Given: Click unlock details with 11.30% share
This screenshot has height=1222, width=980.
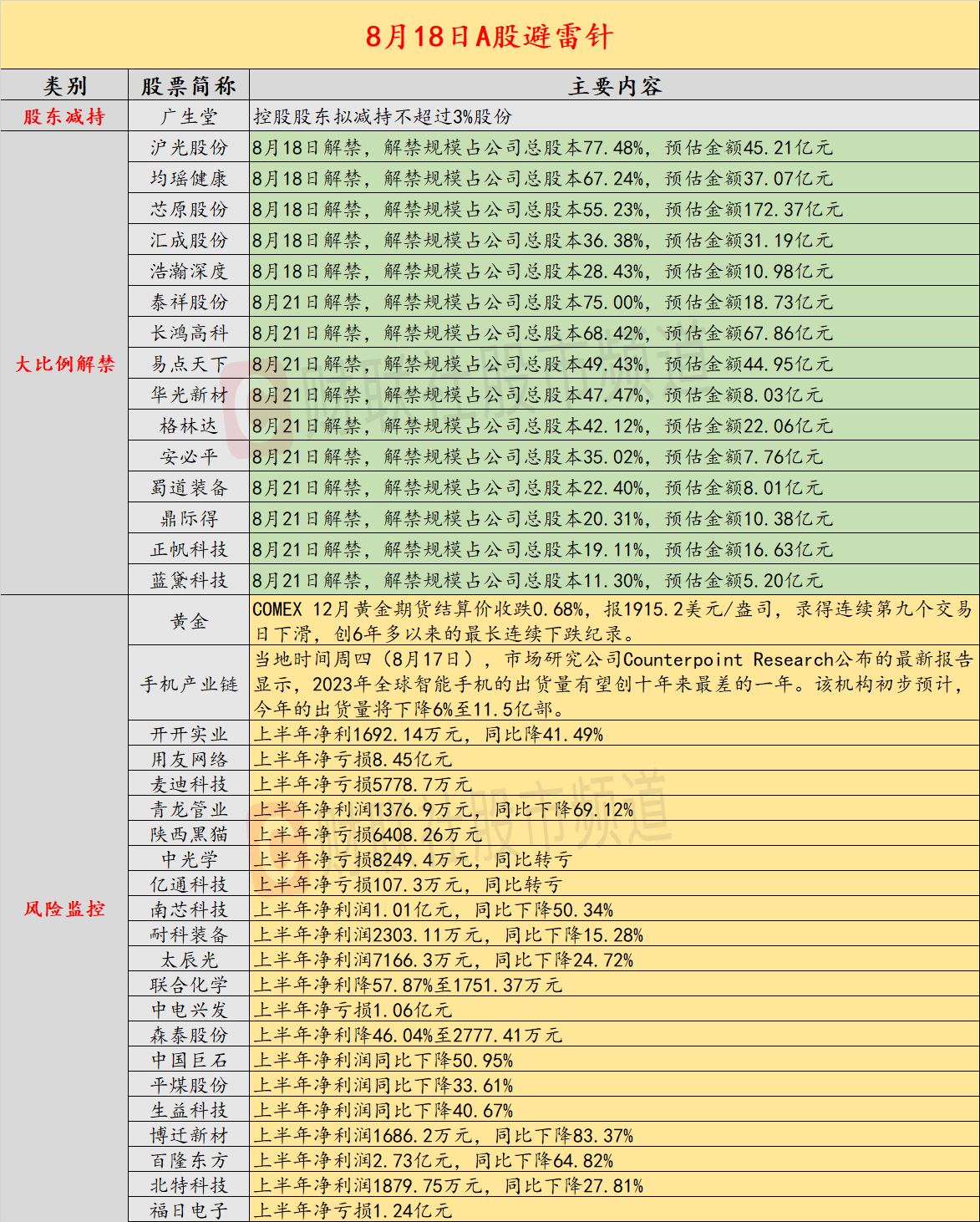Looking at the screenshot, I should (537, 580).
